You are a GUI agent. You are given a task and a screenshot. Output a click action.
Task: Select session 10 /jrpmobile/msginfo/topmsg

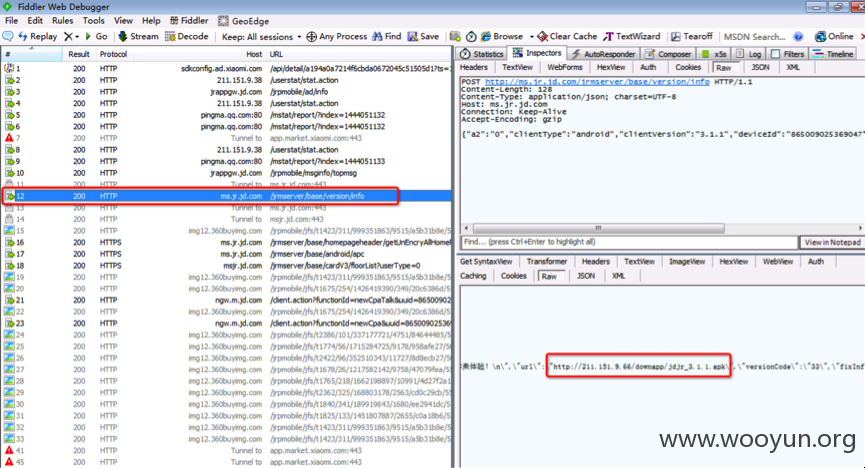click(x=226, y=173)
